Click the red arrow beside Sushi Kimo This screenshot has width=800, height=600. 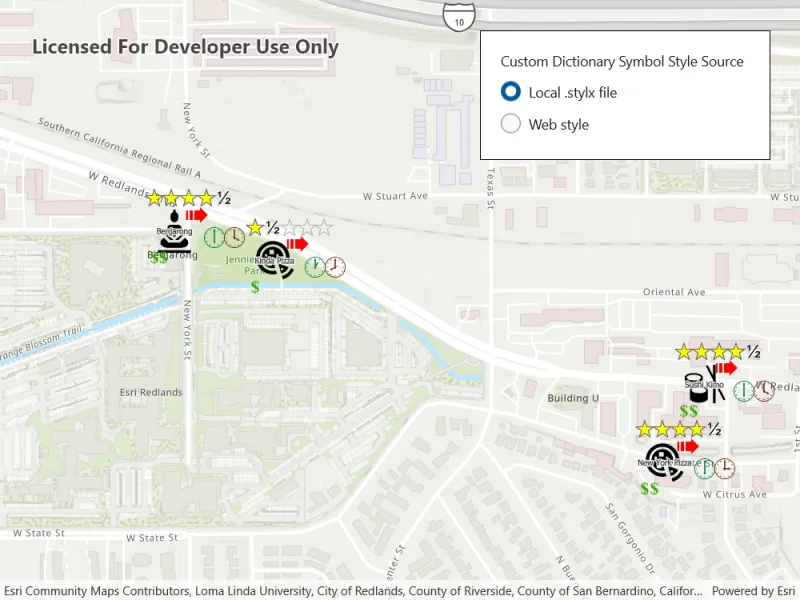(x=726, y=368)
